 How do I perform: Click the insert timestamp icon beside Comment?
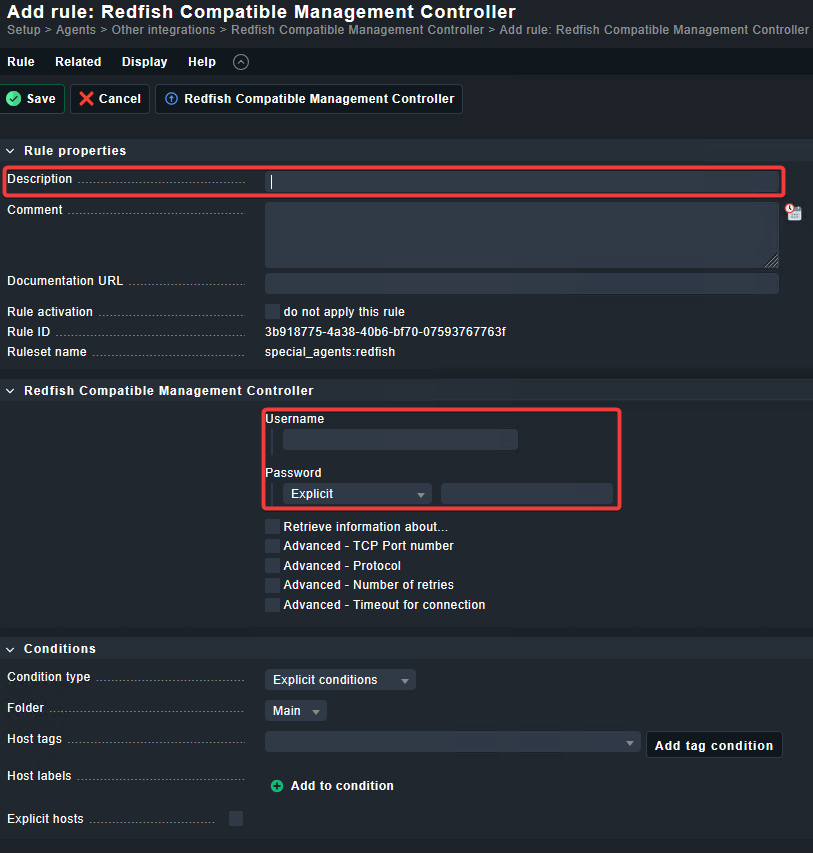794,212
